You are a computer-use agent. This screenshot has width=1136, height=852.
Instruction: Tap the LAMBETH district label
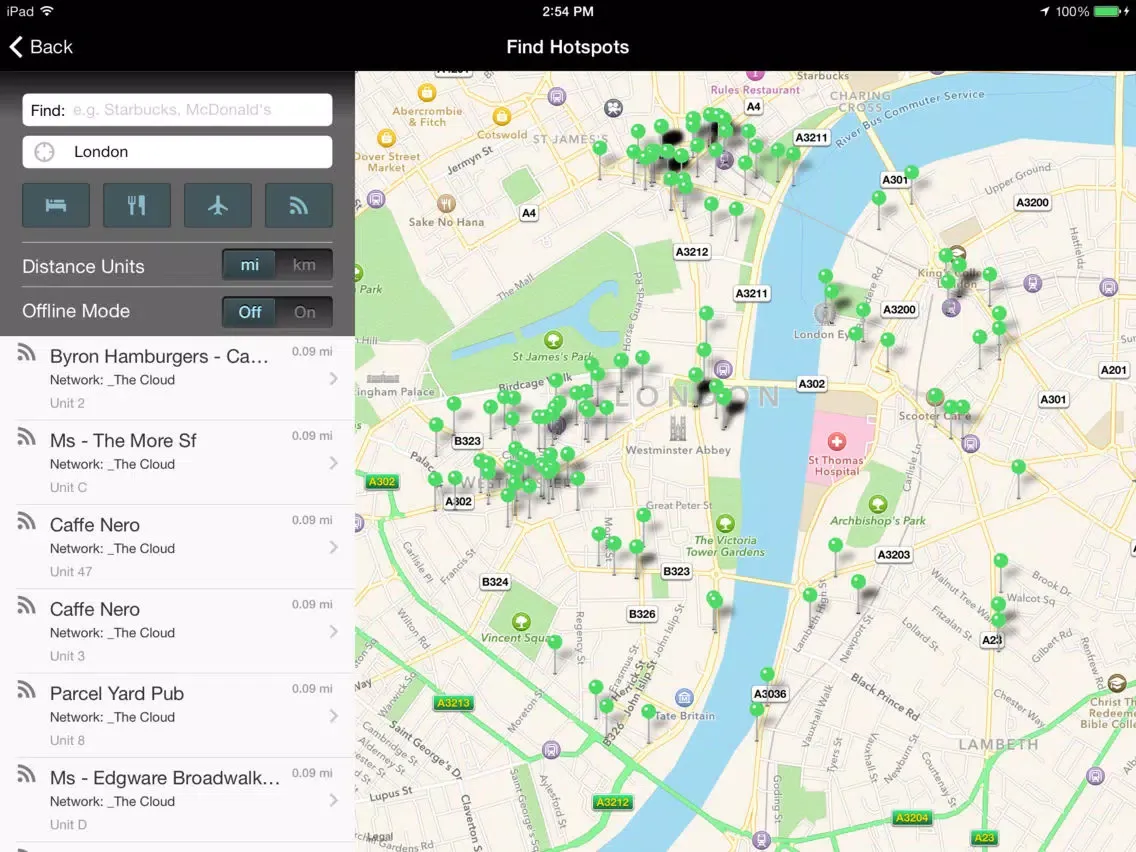[x=998, y=745]
